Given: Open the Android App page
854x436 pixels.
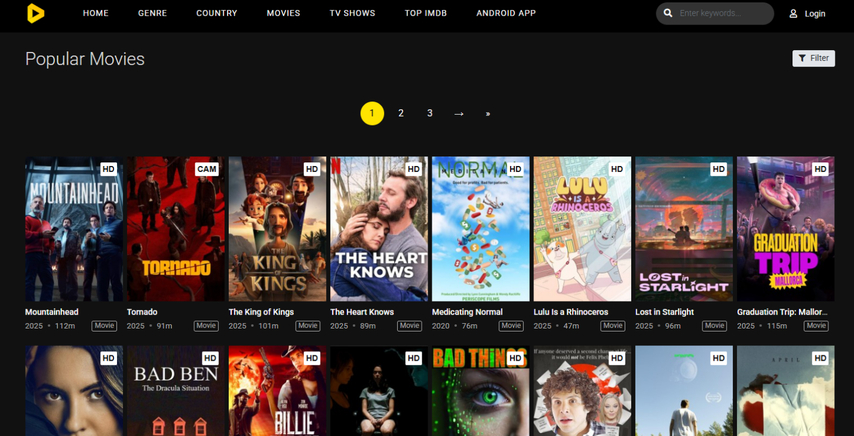Looking at the screenshot, I should (x=506, y=13).
